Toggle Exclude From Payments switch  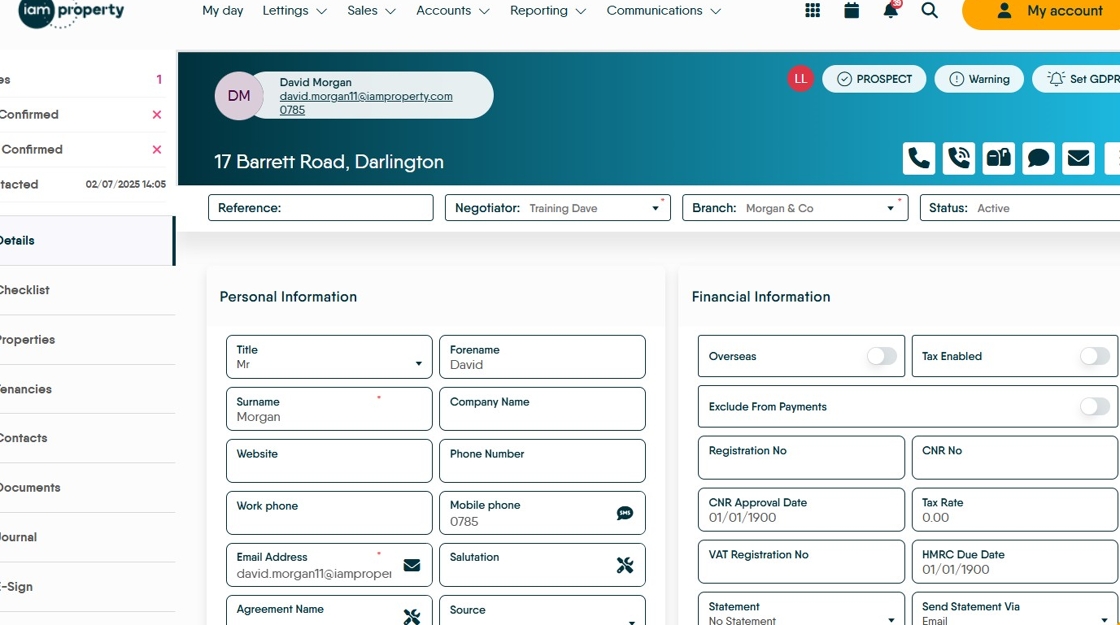1094,406
